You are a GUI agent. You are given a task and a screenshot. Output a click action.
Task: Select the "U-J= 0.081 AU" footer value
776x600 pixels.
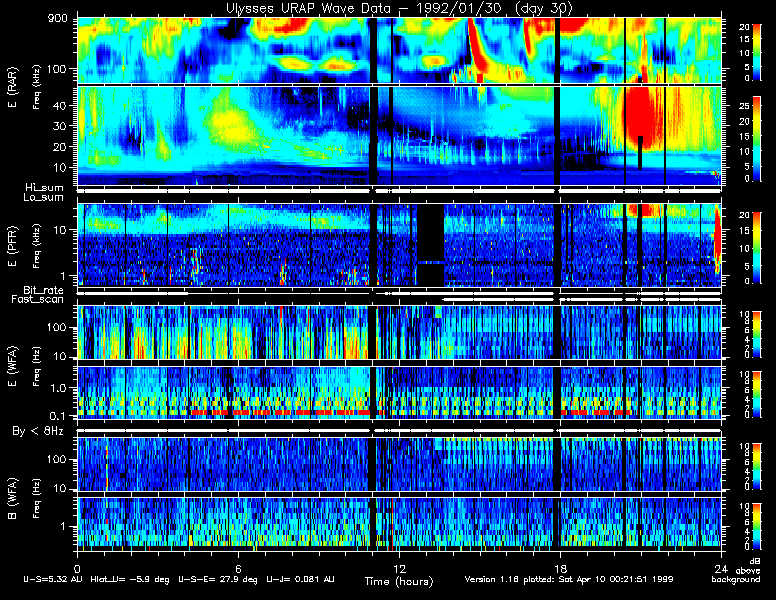[300, 579]
